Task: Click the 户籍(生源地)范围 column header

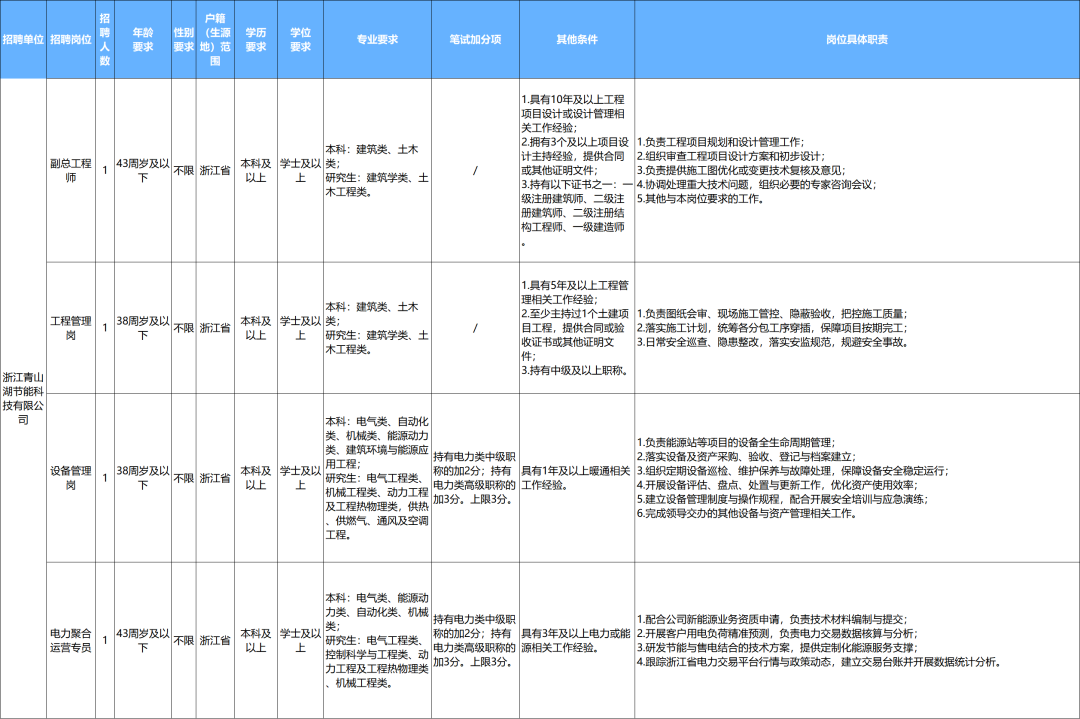Action: [216, 39]
